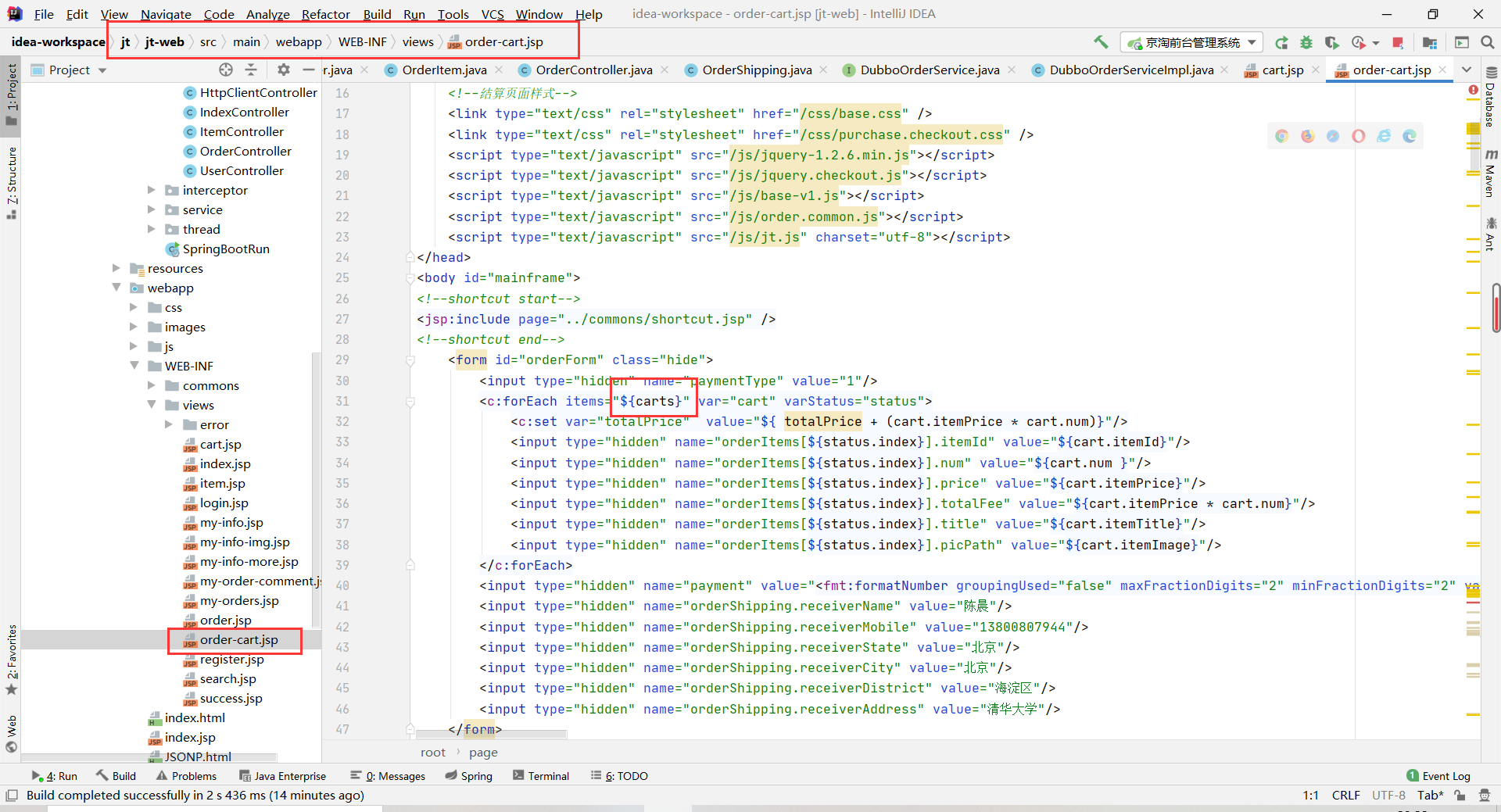Open the VCS menu

click(493, 14)
